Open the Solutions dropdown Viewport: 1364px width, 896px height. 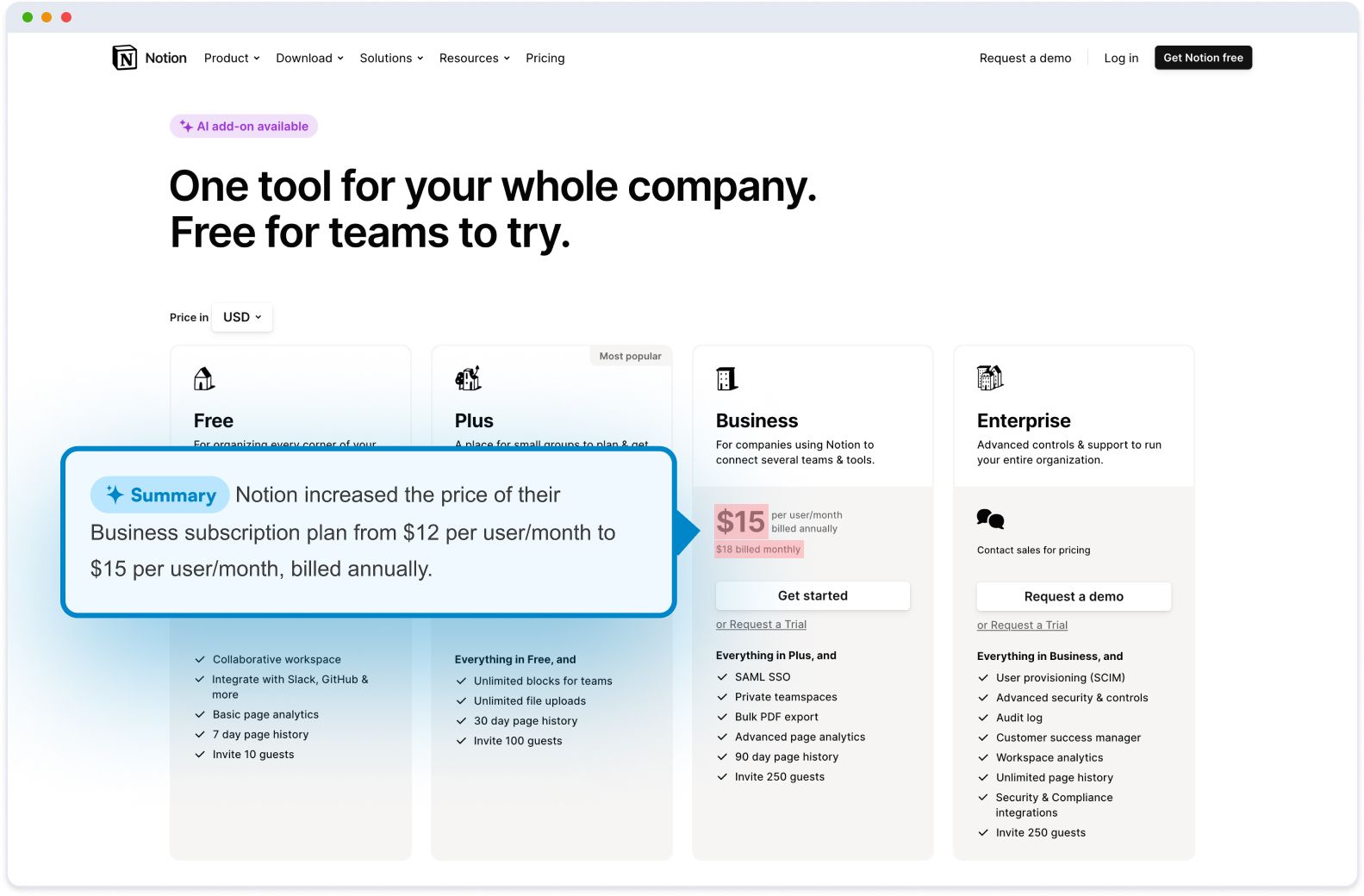pyautogui.click(x=391, y=58)
